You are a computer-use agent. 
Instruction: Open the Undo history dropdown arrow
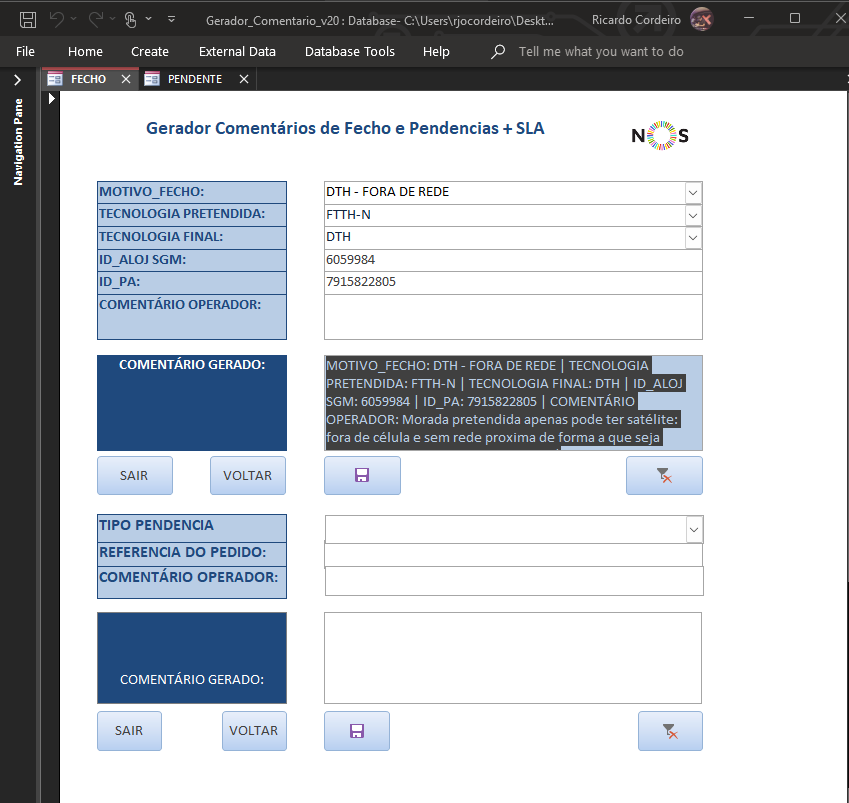click(x=74, y=19)
